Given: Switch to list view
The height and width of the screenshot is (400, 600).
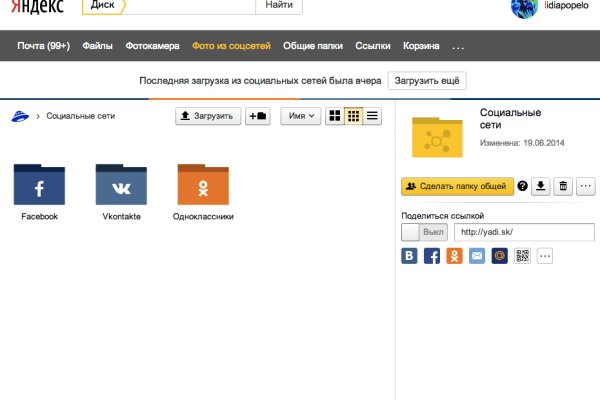Looking at the screenshot, I should [x=372, y=116].
